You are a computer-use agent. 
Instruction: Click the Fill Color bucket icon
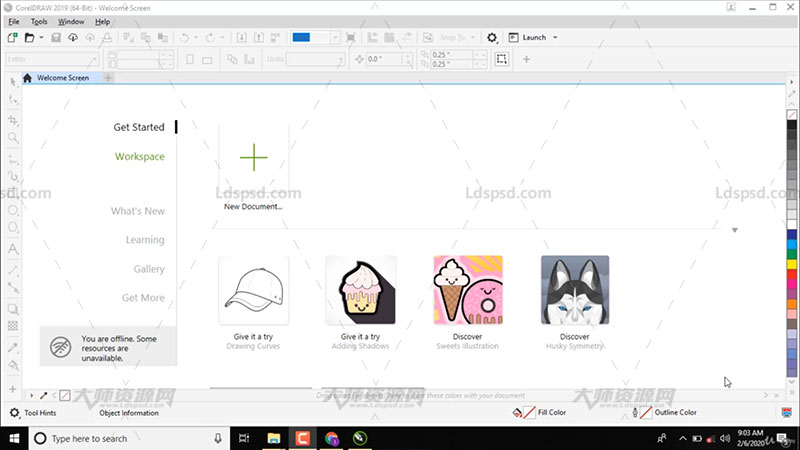pos(517,412)
